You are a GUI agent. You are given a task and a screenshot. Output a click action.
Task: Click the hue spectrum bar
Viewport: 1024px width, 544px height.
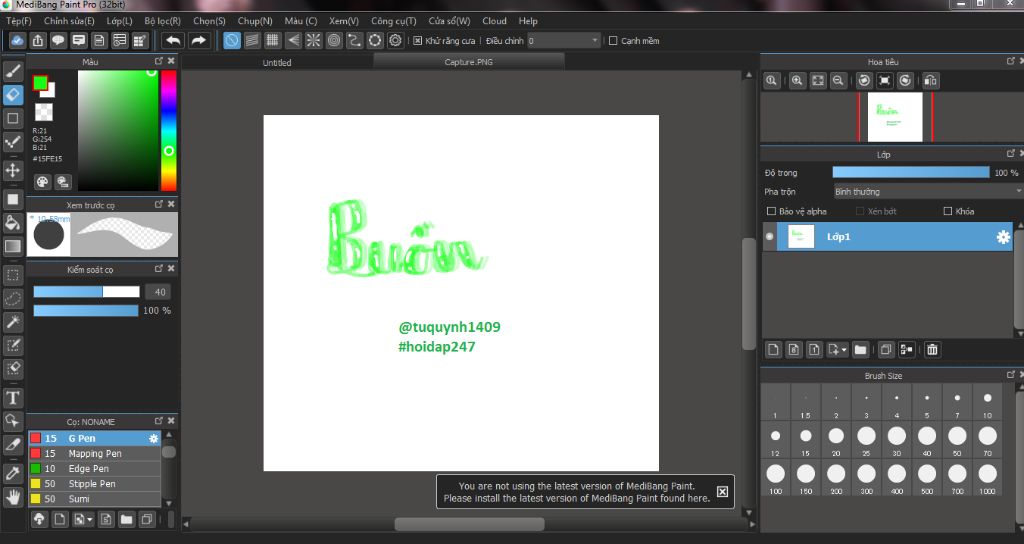[168, 130]
